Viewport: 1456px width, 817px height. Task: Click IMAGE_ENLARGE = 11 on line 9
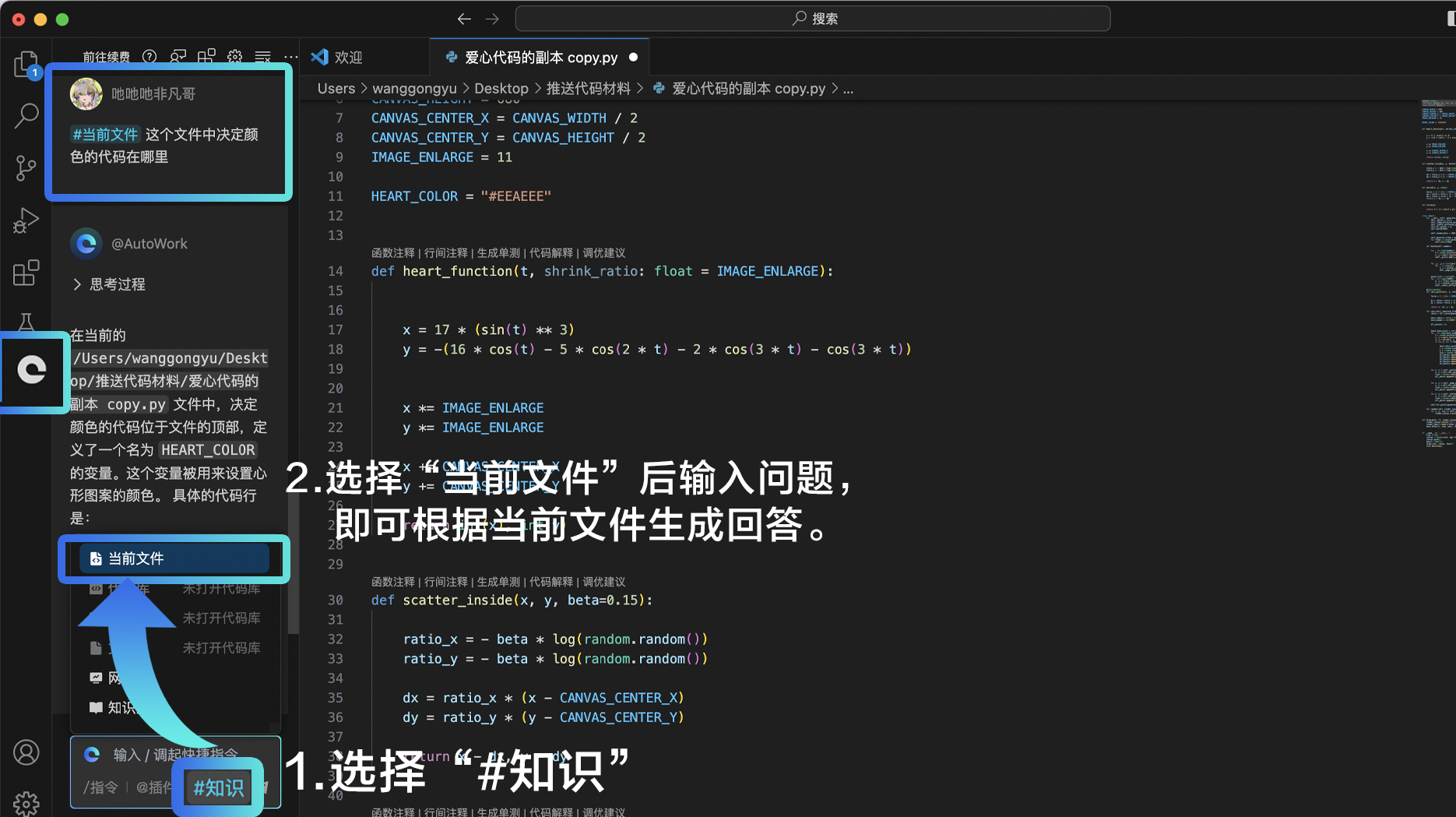(441, 157)
